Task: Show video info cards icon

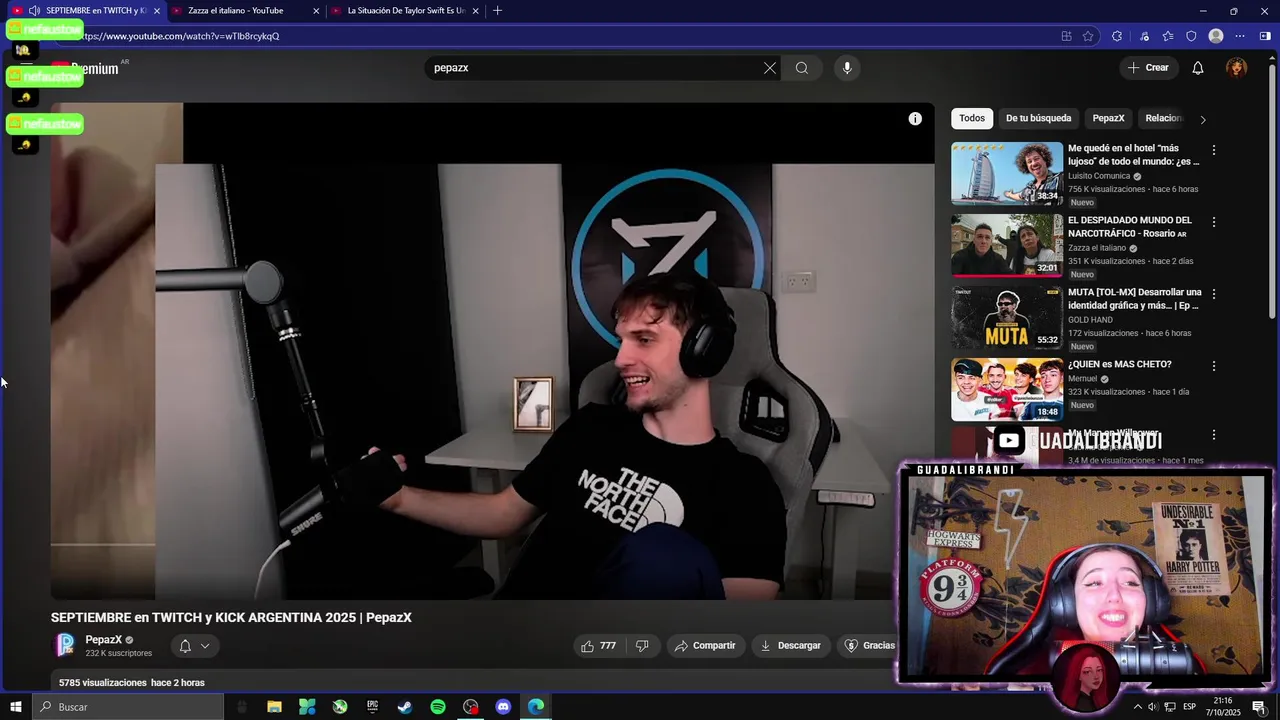Action: 915,119
